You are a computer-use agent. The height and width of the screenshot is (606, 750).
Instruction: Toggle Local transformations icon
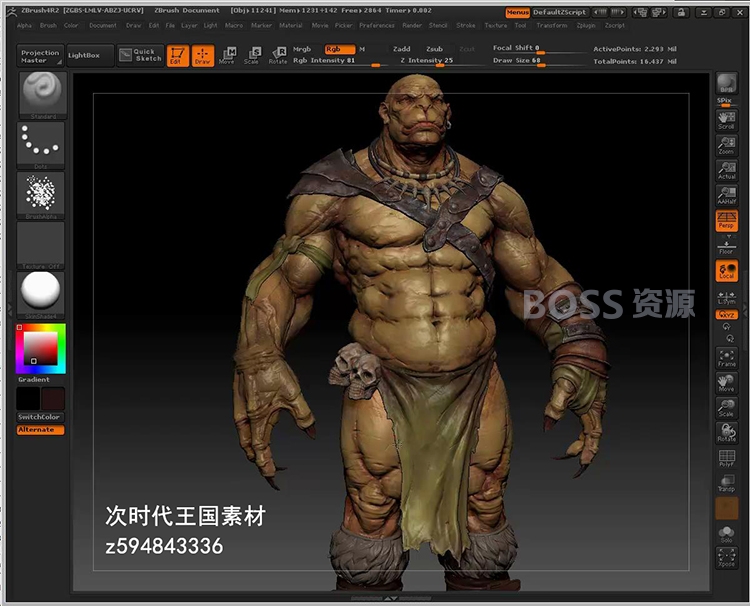pyautogui.click(x=727, y=271)
